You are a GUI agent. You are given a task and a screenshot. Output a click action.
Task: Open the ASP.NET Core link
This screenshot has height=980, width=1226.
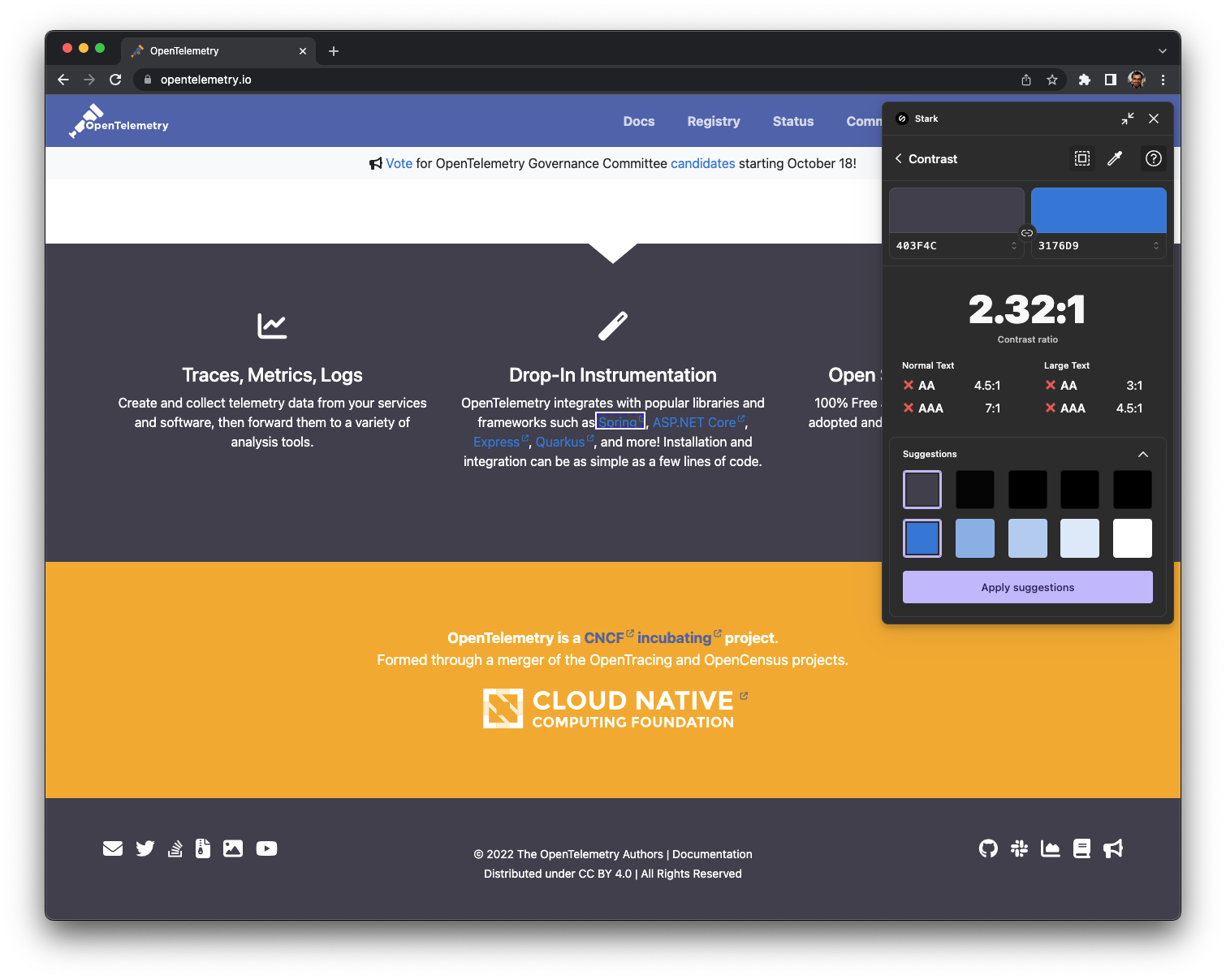pos(698,422)
